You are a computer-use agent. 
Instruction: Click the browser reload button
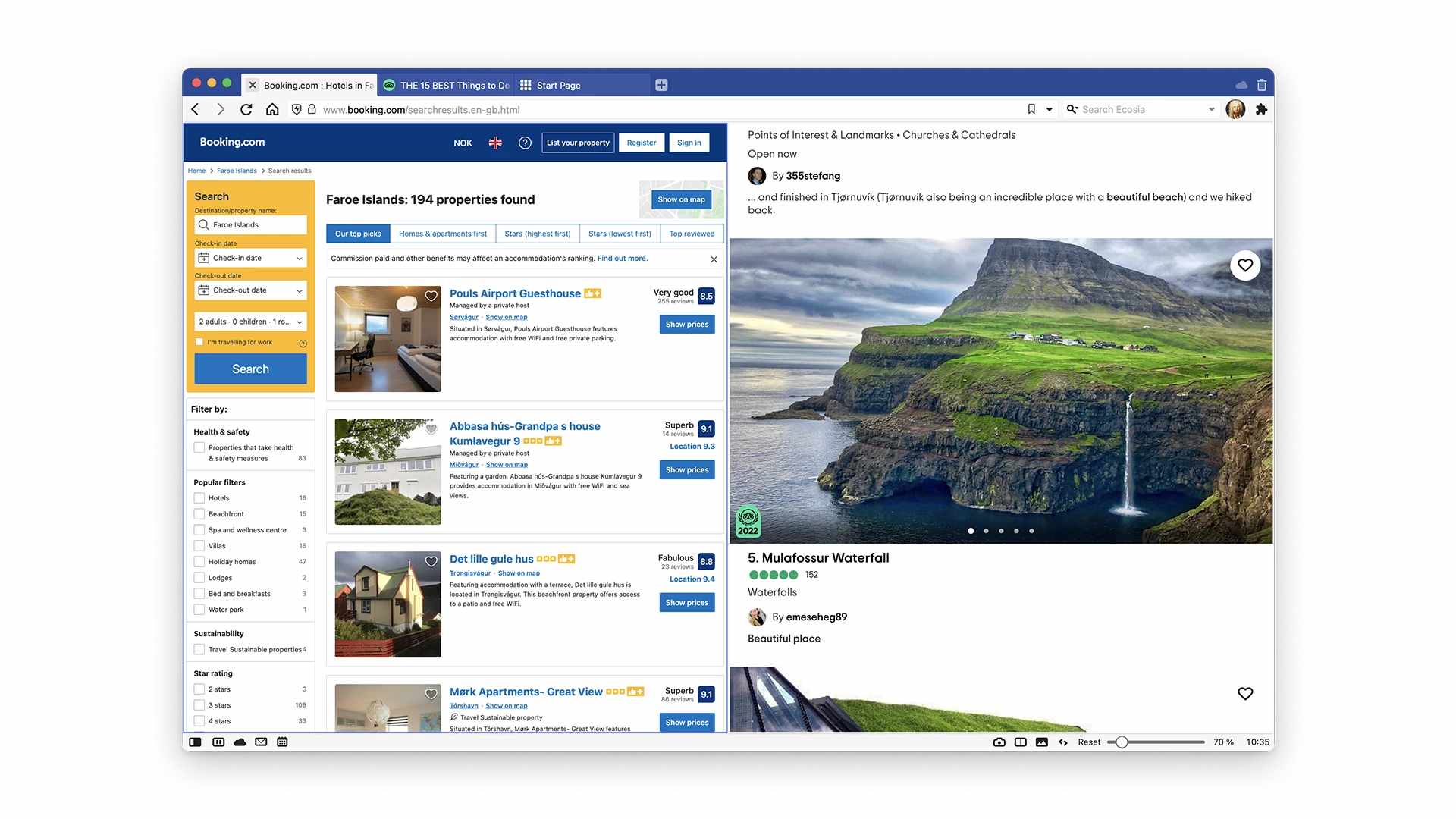(246, 109)
